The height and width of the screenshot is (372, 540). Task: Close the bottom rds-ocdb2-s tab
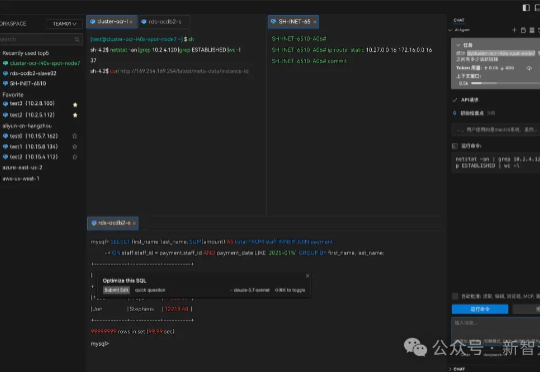click(134, 224)
